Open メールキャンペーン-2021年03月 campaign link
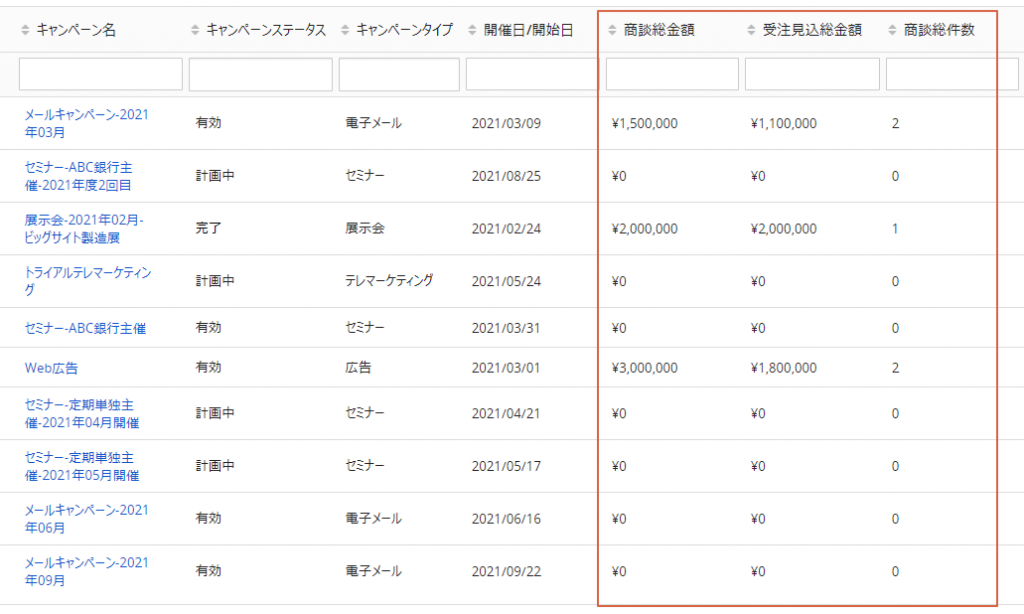The width and height of the screenshot is (1024, 614). tap(86, 123)
